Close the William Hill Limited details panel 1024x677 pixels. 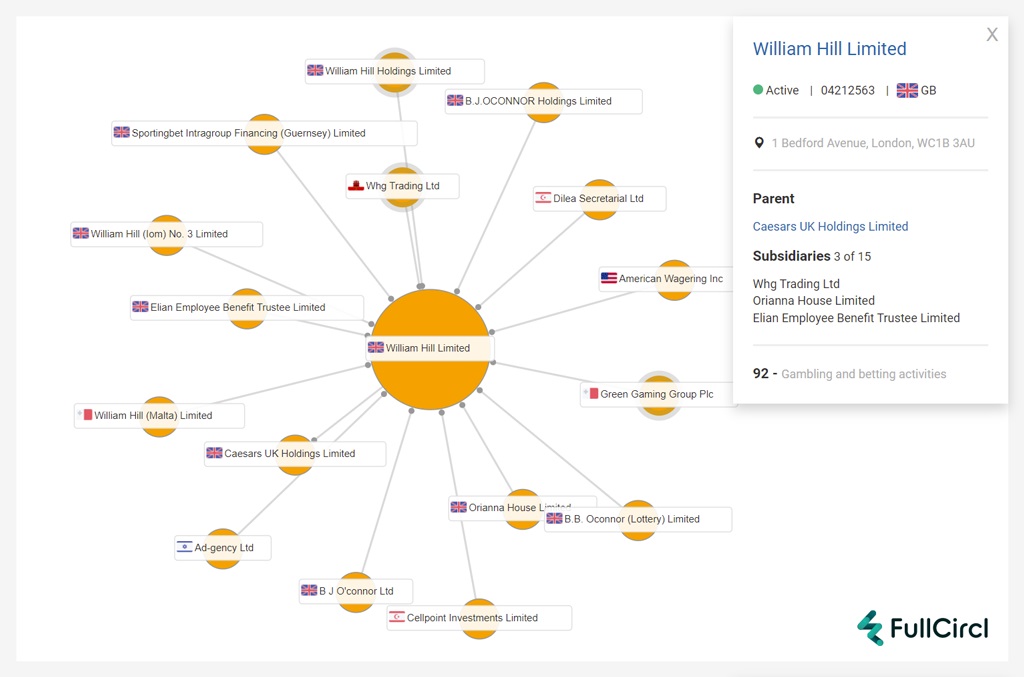coord(992,35)
